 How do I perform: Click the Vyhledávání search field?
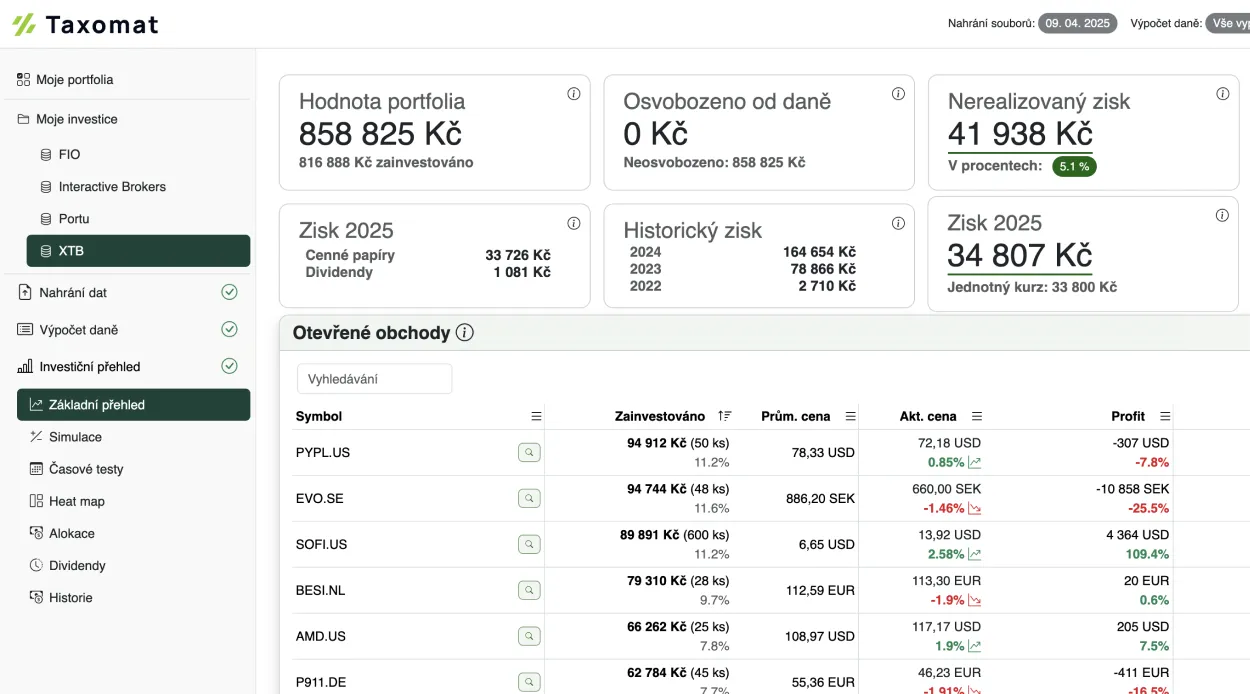click(x=374, y=379)
